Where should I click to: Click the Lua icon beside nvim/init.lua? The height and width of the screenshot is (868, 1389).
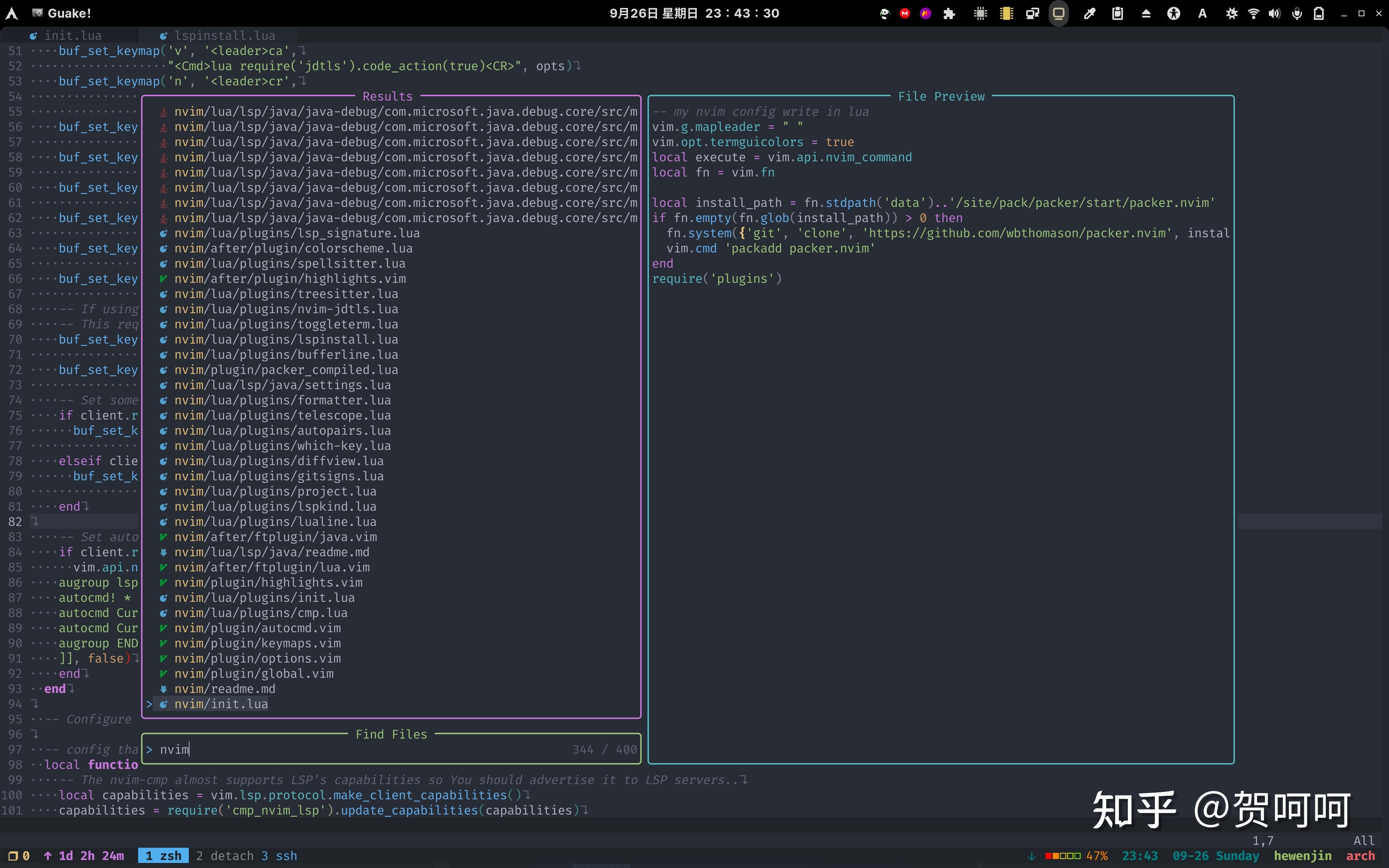click(x=163, y=704)
